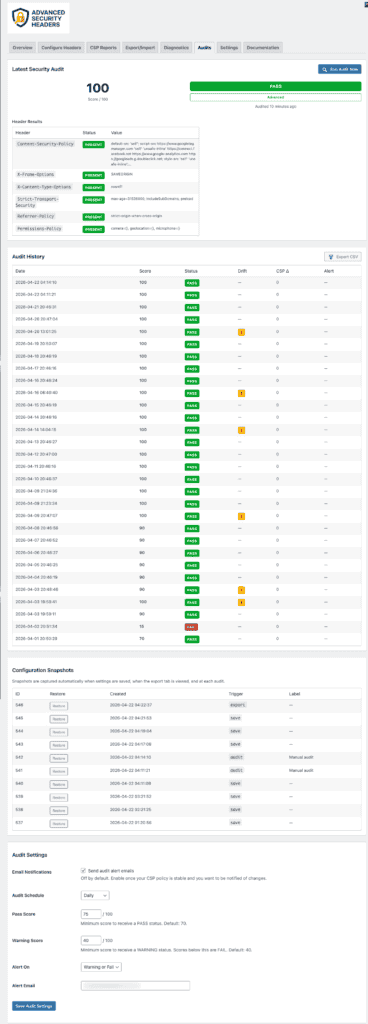
Task: Restore snapshot ID 544
Action: (59, 731)
